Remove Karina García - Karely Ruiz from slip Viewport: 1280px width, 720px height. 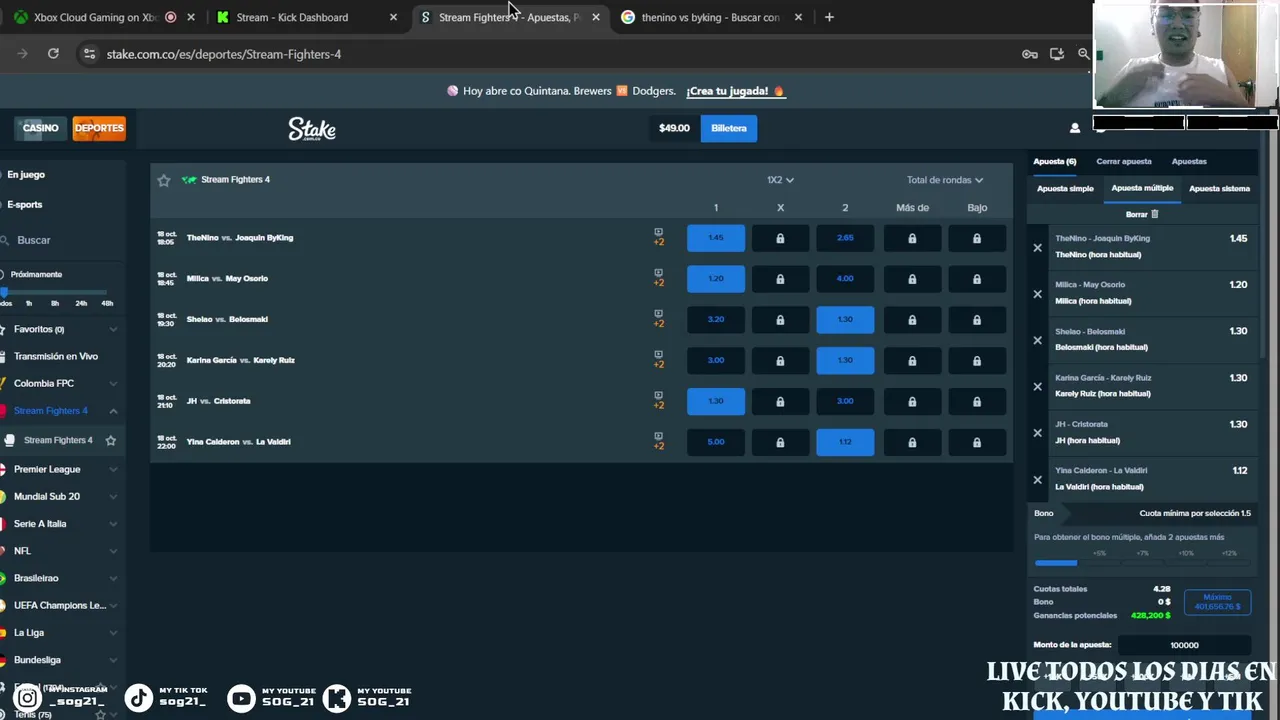coord(1037,387)
